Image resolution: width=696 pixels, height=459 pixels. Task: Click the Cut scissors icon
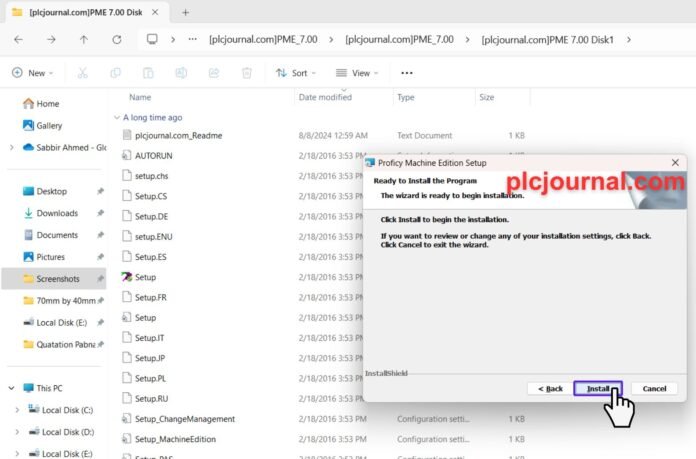(82, 73)
